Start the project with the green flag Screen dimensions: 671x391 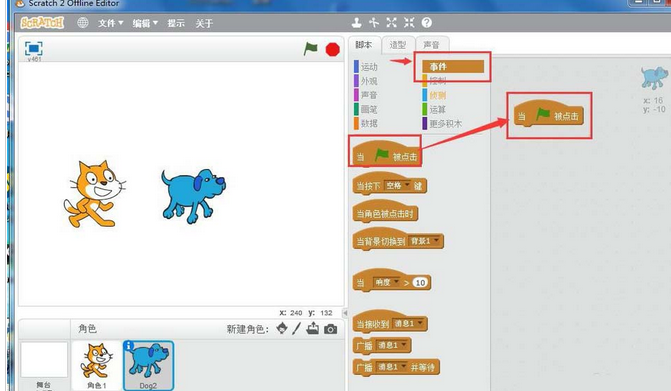point(310,49)
